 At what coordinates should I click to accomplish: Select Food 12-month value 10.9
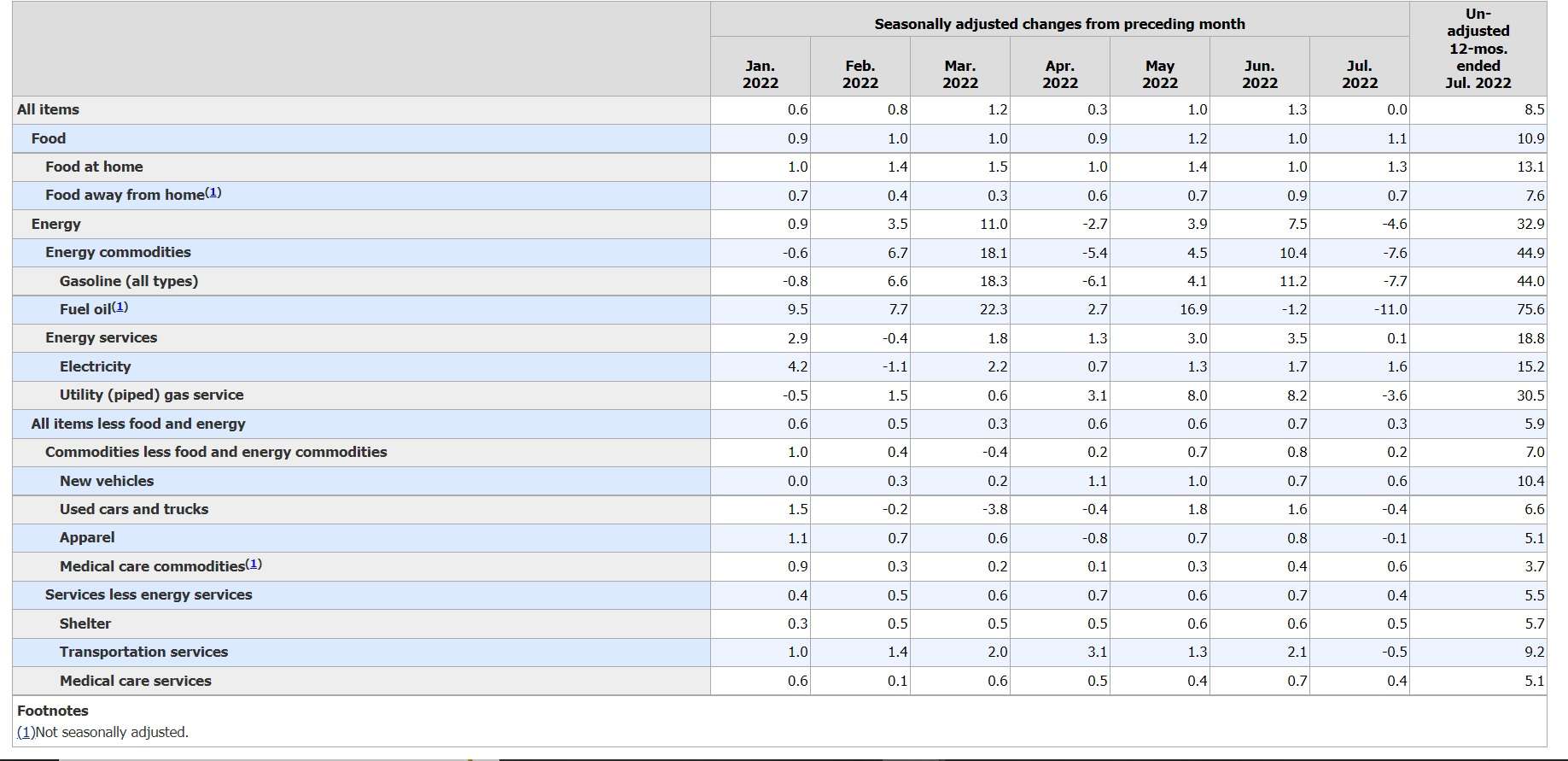(1530, 138)
